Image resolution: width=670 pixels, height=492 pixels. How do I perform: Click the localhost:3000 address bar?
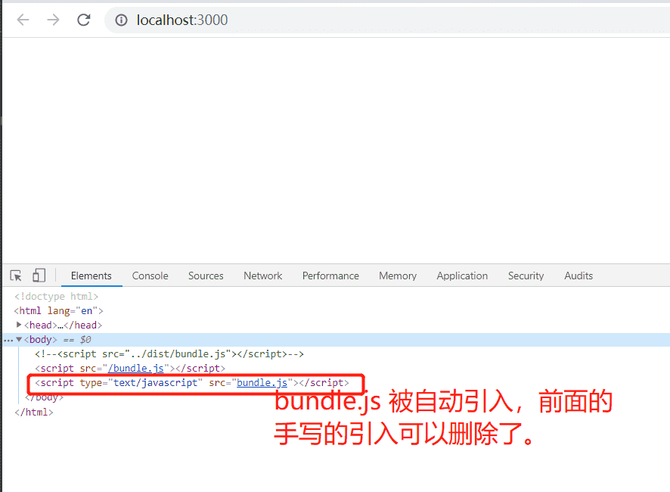click(387, 20)
